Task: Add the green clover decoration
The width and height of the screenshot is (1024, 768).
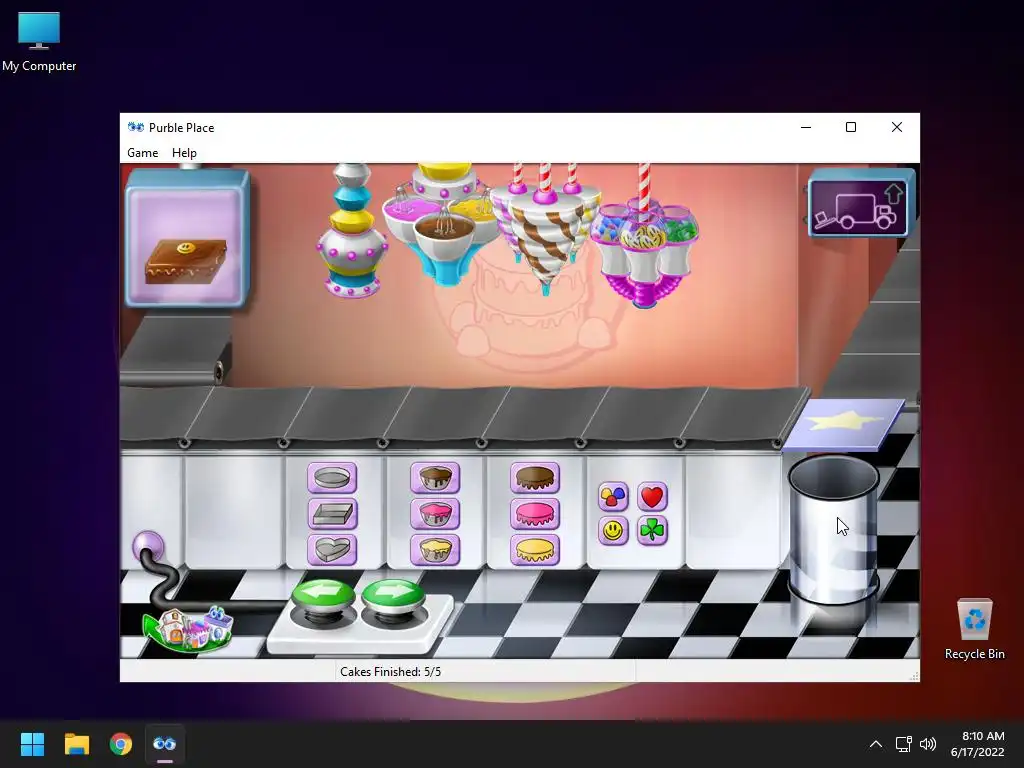Action: click(x=652, y=530)
